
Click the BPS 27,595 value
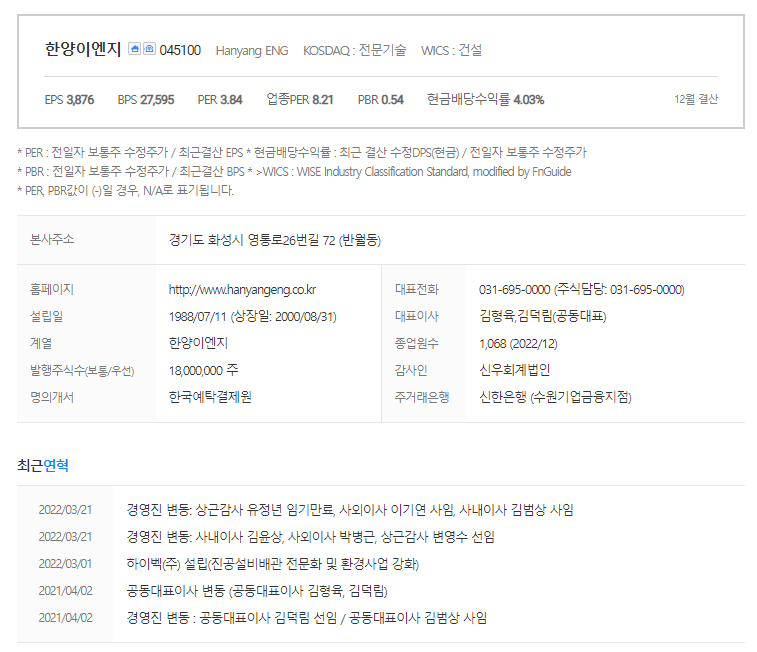pyautogui.click(x=145, y=100)
